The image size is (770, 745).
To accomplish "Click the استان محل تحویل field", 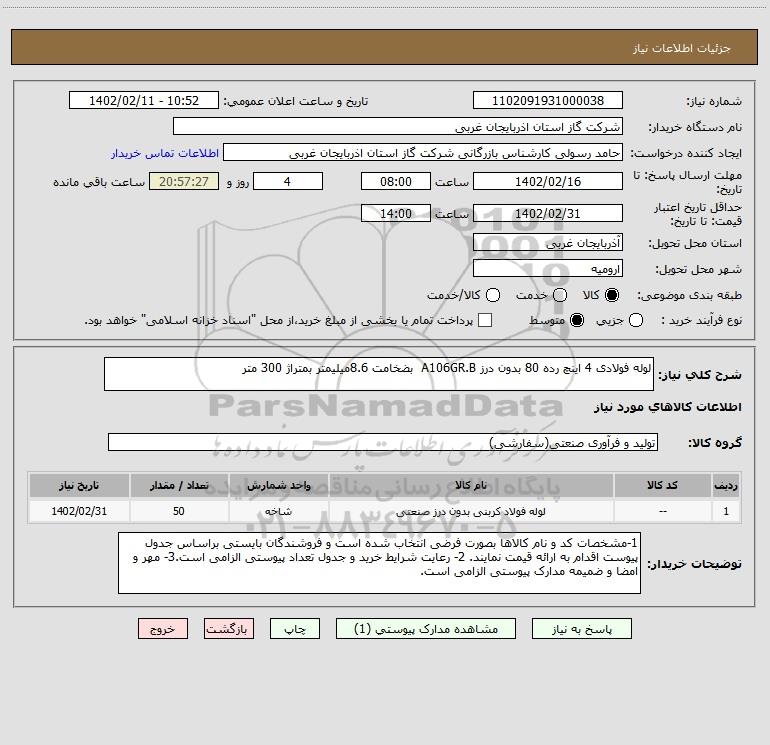I will click(548, 243).
